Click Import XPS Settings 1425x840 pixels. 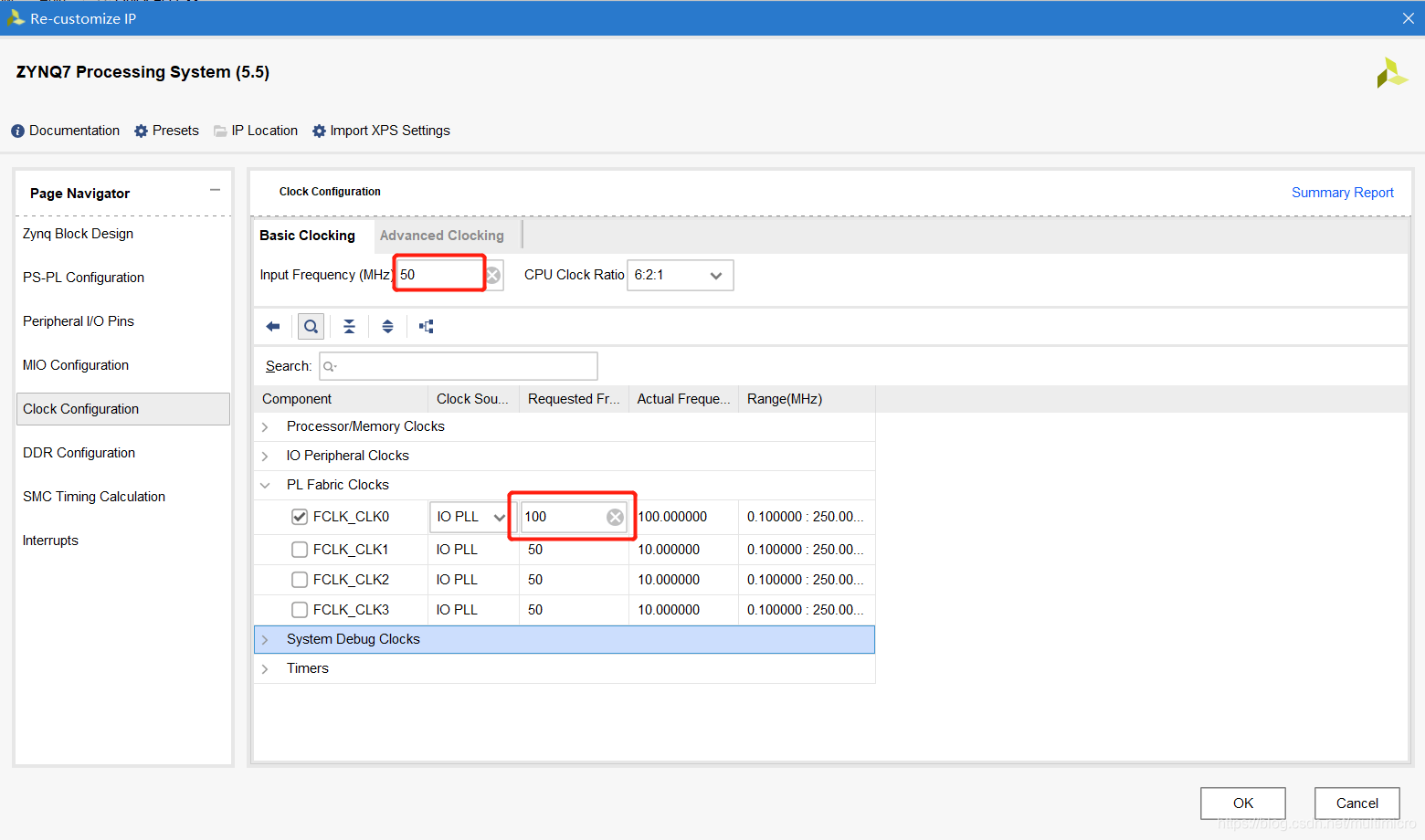pyautogui.click(x=381, y=131)
